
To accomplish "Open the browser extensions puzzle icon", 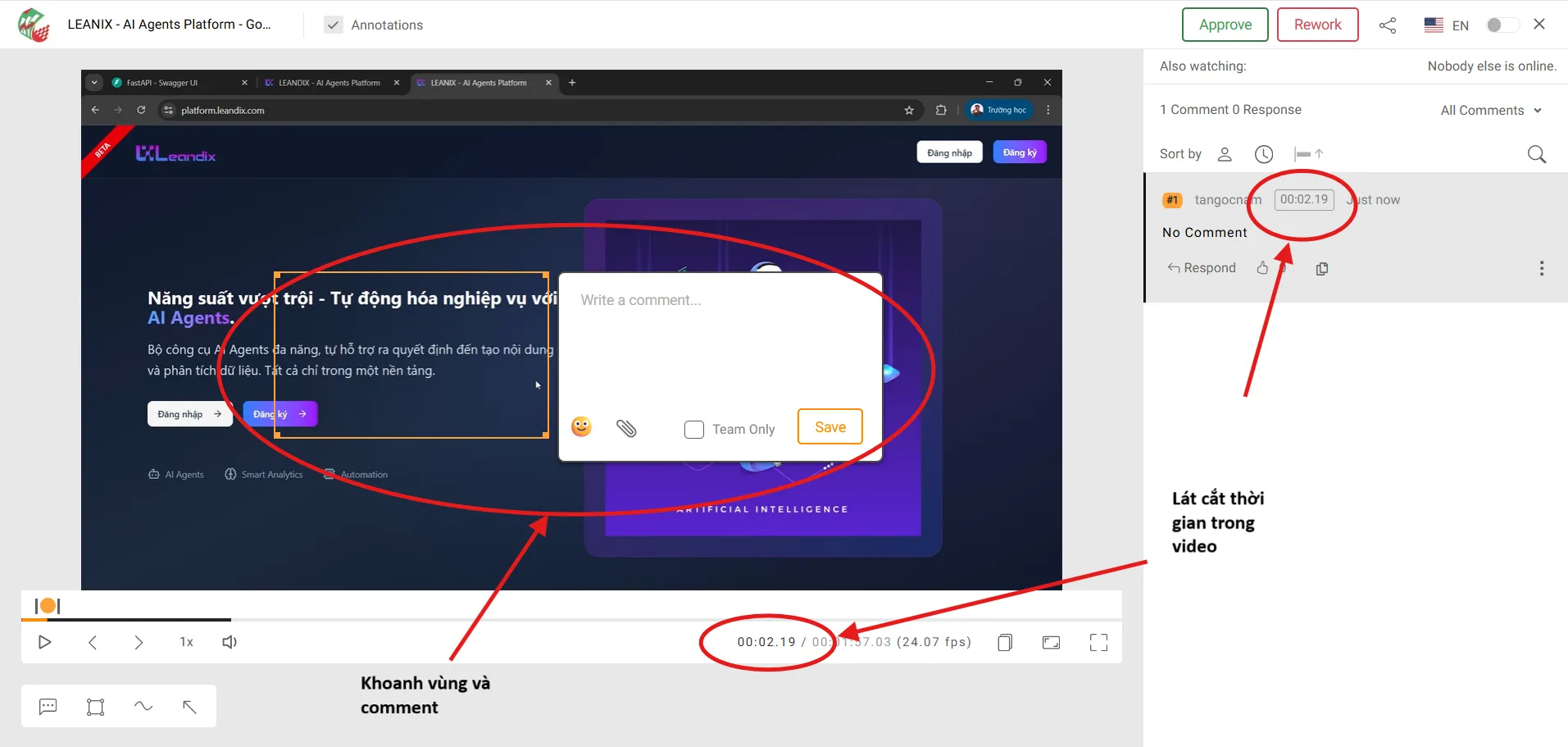I will click(941, 110).
